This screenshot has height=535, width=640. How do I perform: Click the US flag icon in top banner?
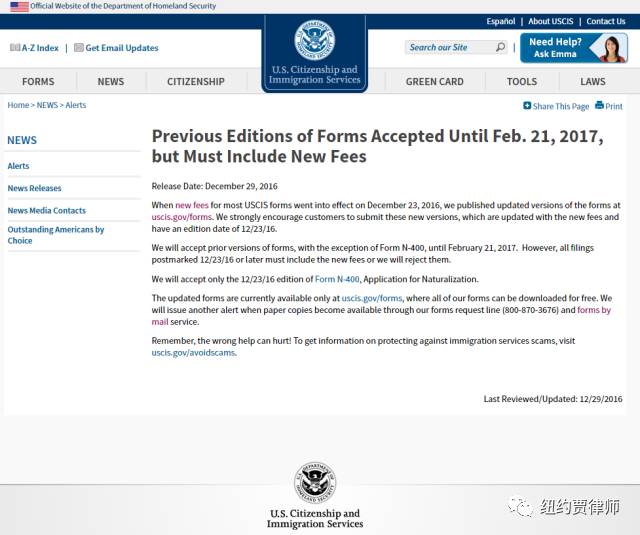click(x=19, y=7)
